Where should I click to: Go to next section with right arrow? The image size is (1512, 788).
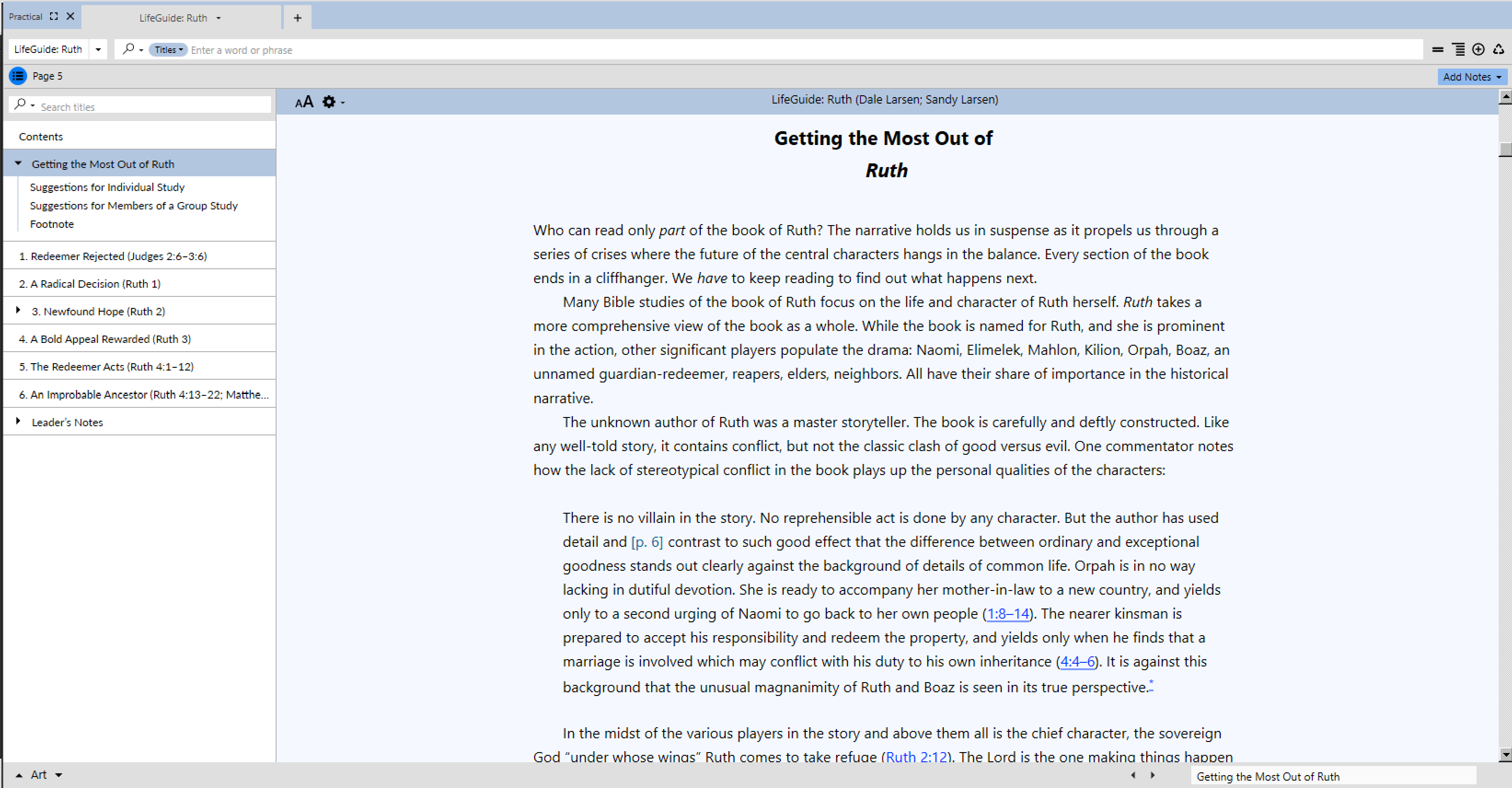coord(1153,775)
